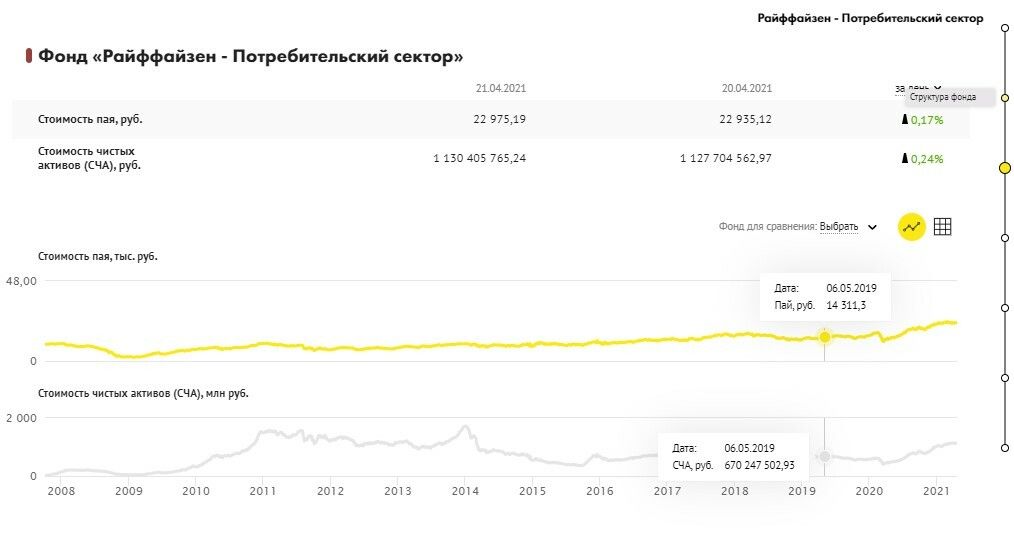
Task: Click the red marker beside the fund heading
Action: pos(29,56)
